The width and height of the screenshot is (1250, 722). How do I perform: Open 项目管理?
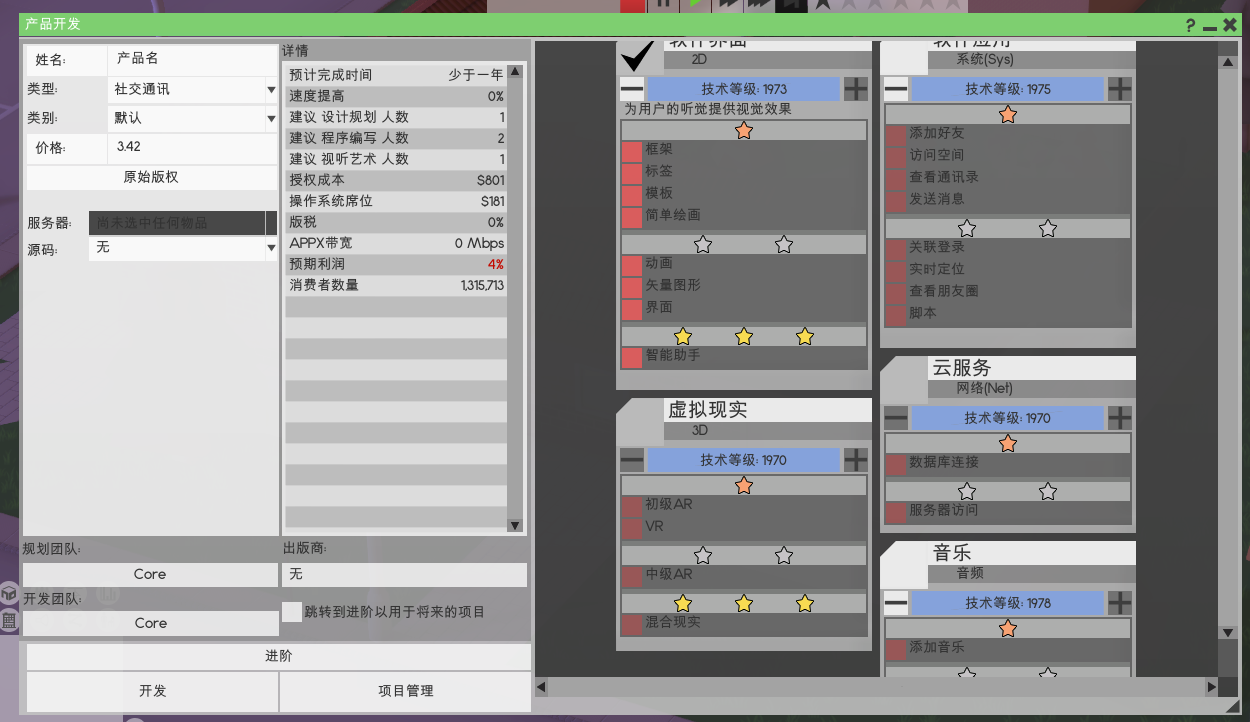[405, 691]
